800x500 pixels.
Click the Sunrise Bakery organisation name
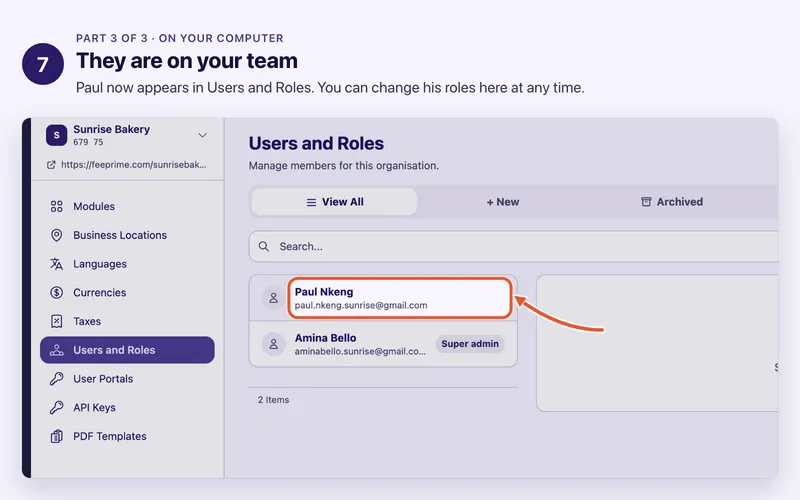coord(112,130)
